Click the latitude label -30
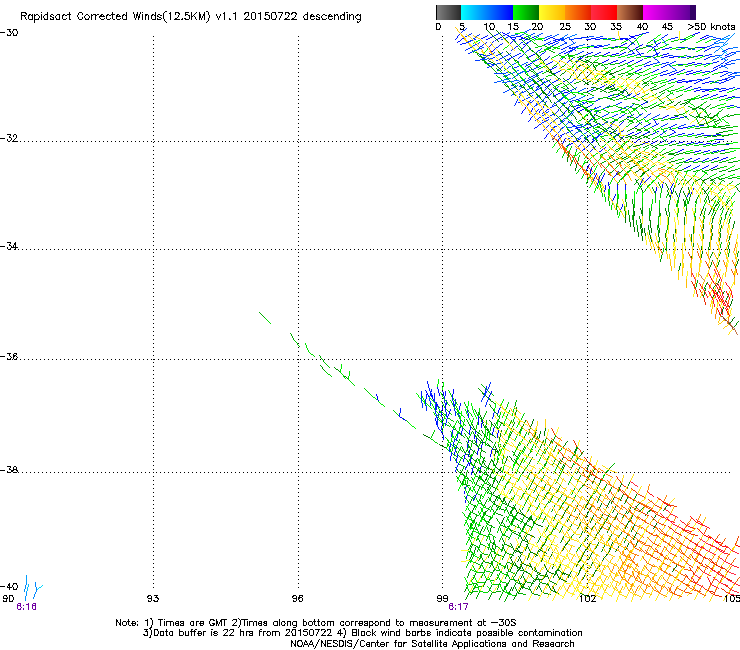The height and width of the screenshot is (650, 740). click(x=9, y=33)
